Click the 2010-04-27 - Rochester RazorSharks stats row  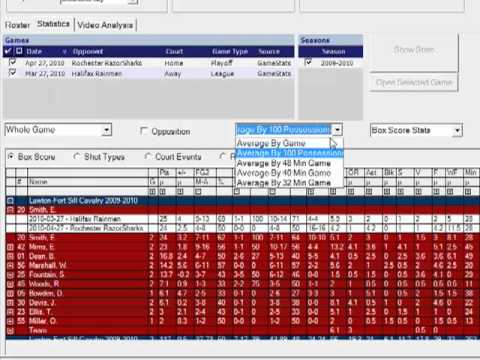coord(242,228)
